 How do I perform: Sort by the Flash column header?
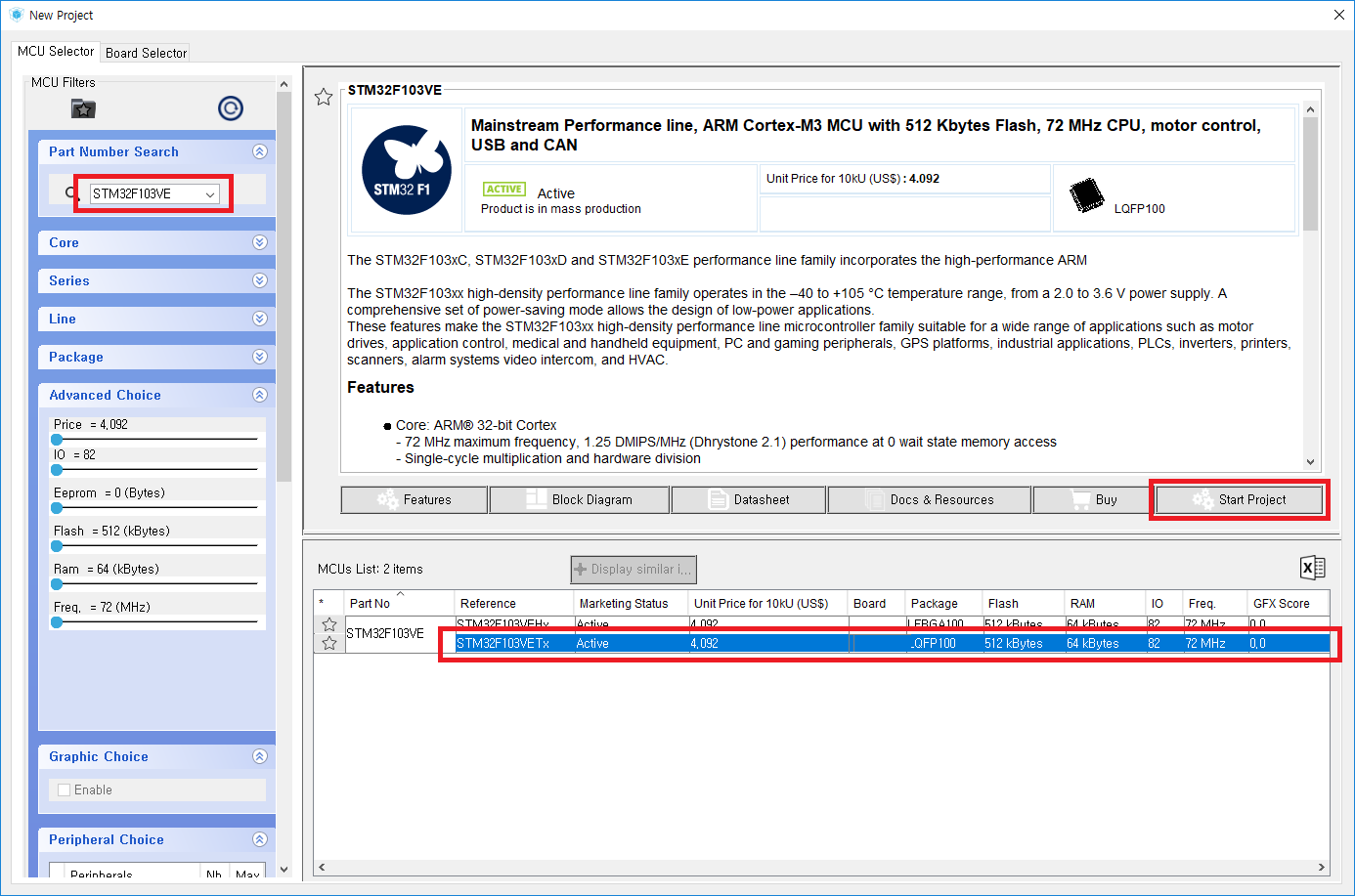(1024, 603)
